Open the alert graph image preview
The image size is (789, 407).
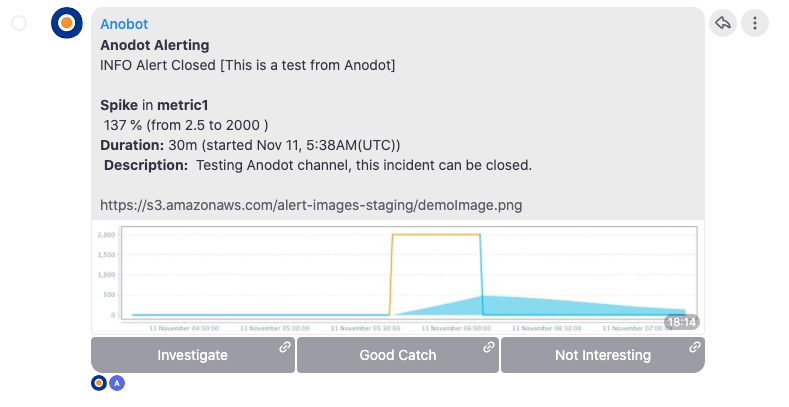pyautogui.click(x=398, y=277)
